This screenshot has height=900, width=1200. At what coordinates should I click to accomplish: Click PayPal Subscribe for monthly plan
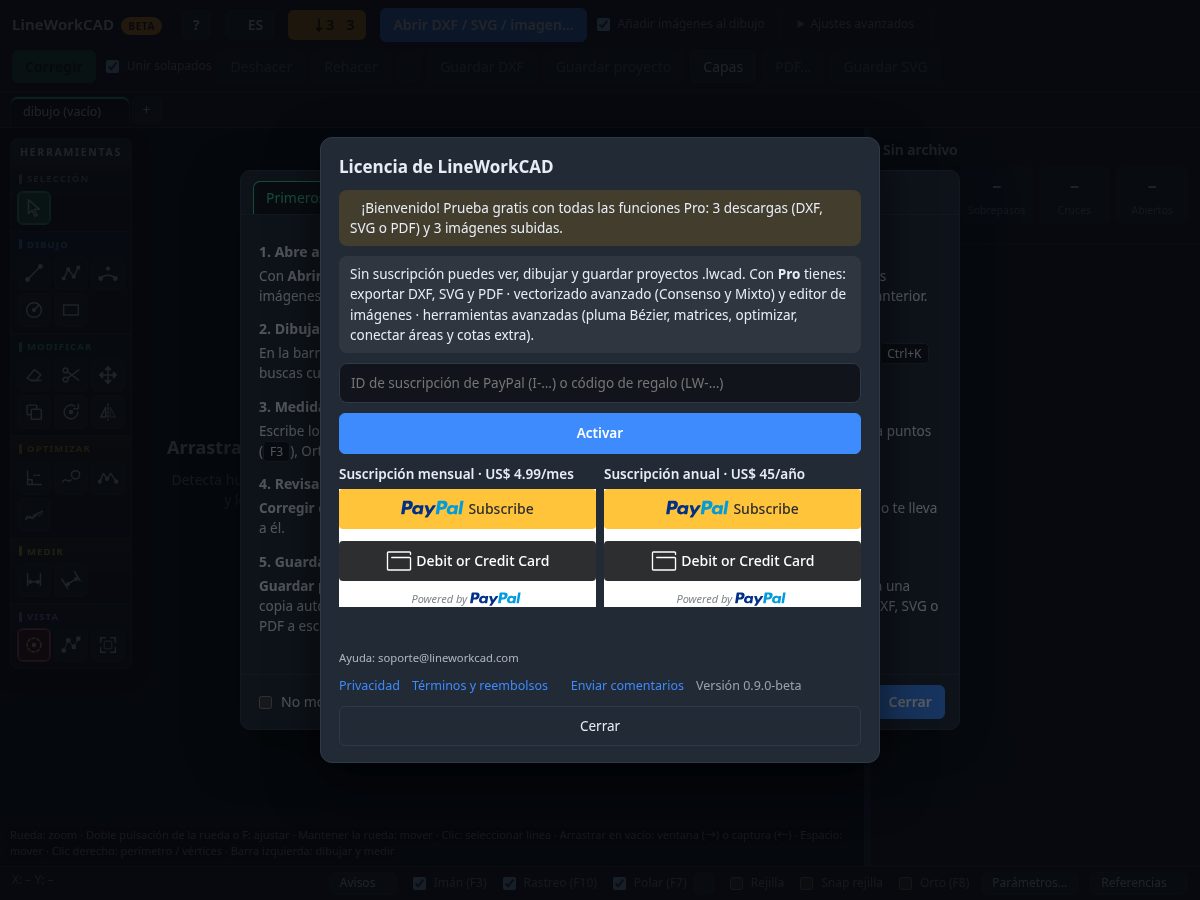[467, 509]
